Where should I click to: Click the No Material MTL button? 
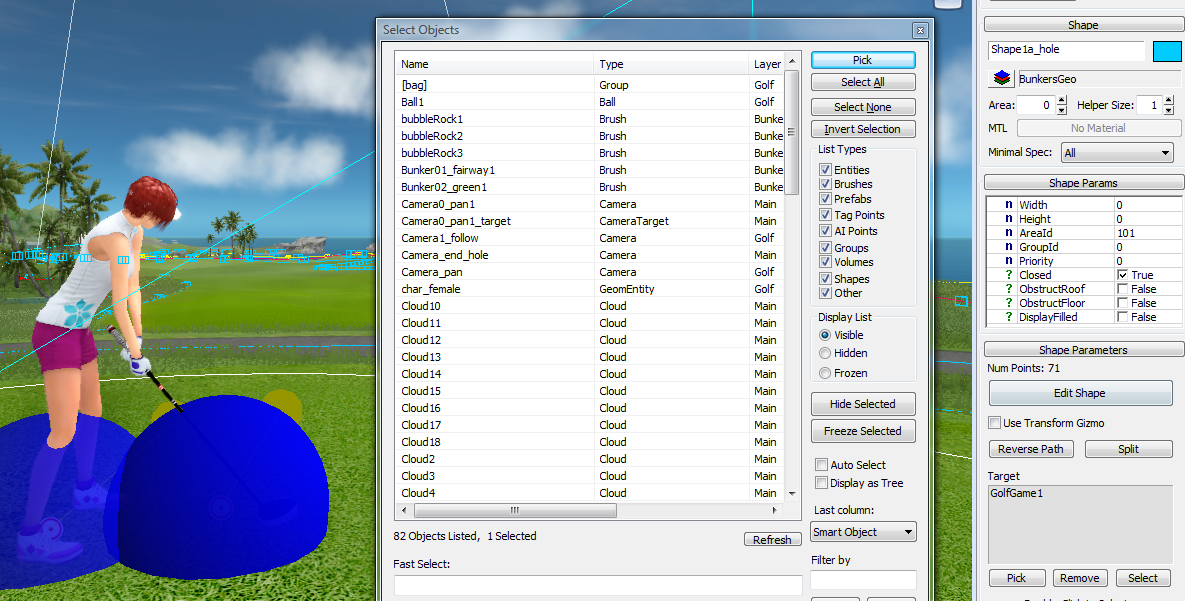pos(1098,129)
